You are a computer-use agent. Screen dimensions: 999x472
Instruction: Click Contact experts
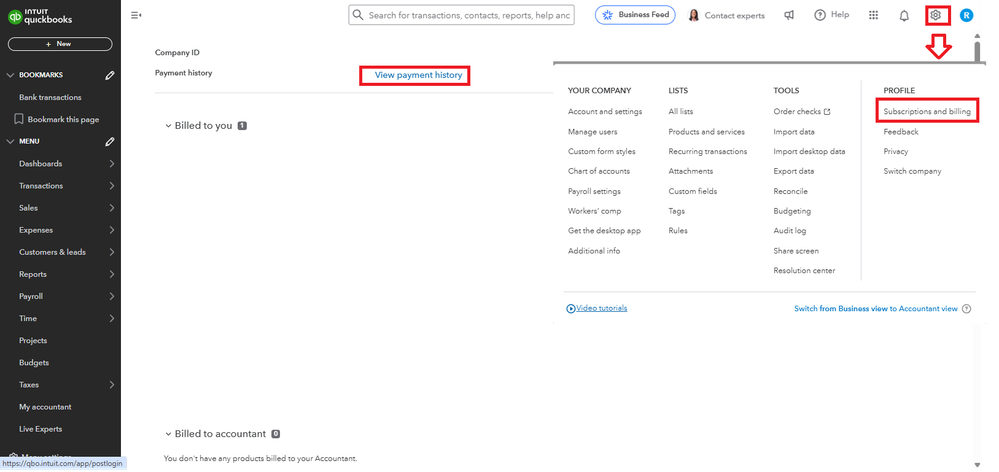726,15
